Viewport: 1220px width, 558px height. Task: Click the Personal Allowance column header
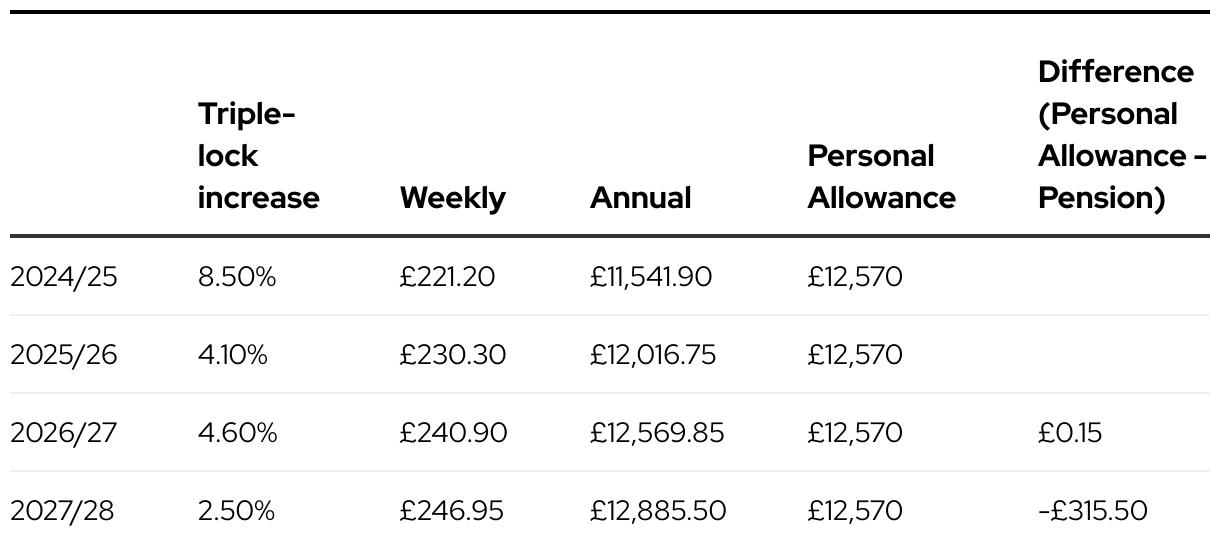click(x=881, y=177)
